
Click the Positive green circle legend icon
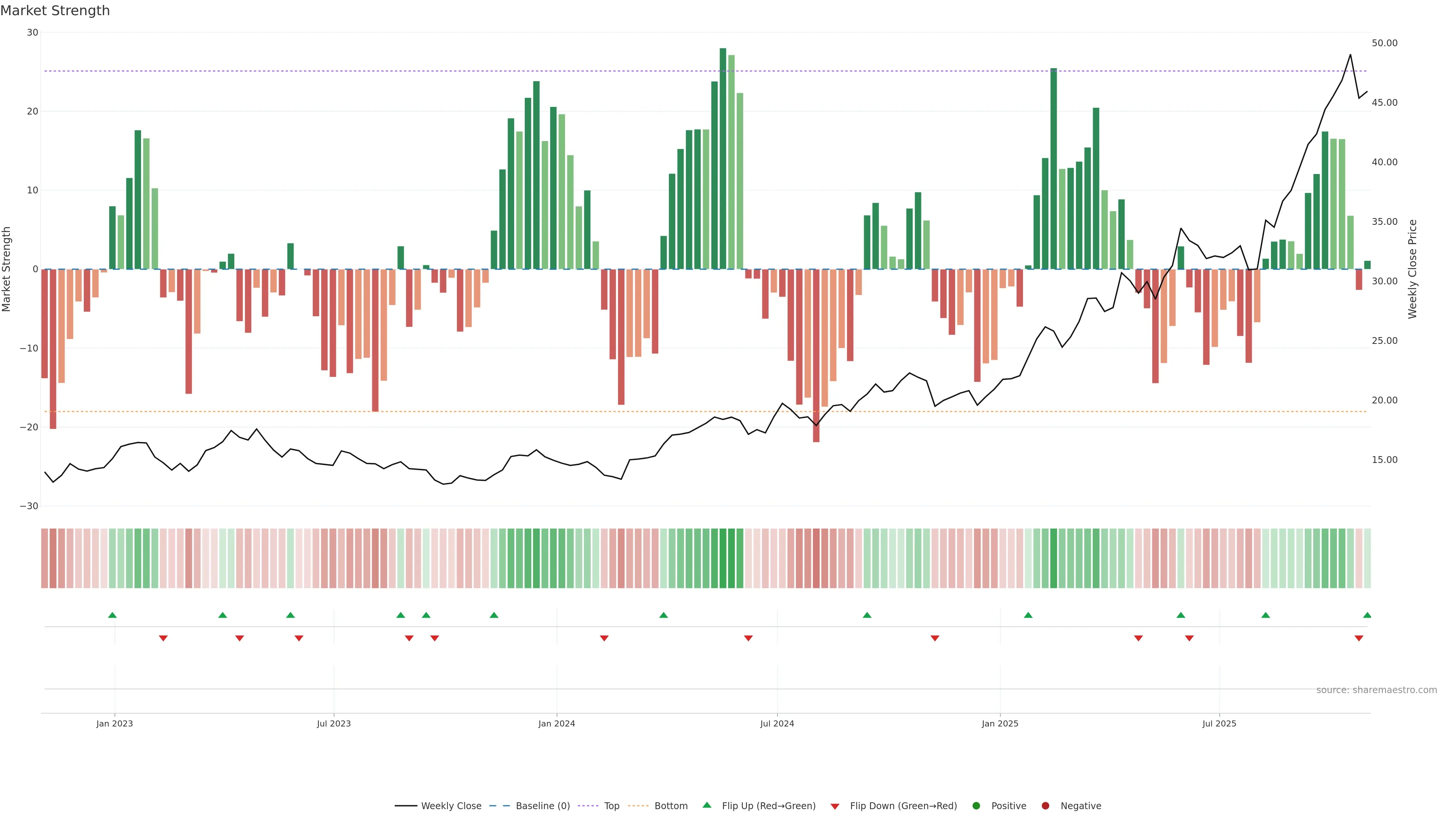[976, 805]
